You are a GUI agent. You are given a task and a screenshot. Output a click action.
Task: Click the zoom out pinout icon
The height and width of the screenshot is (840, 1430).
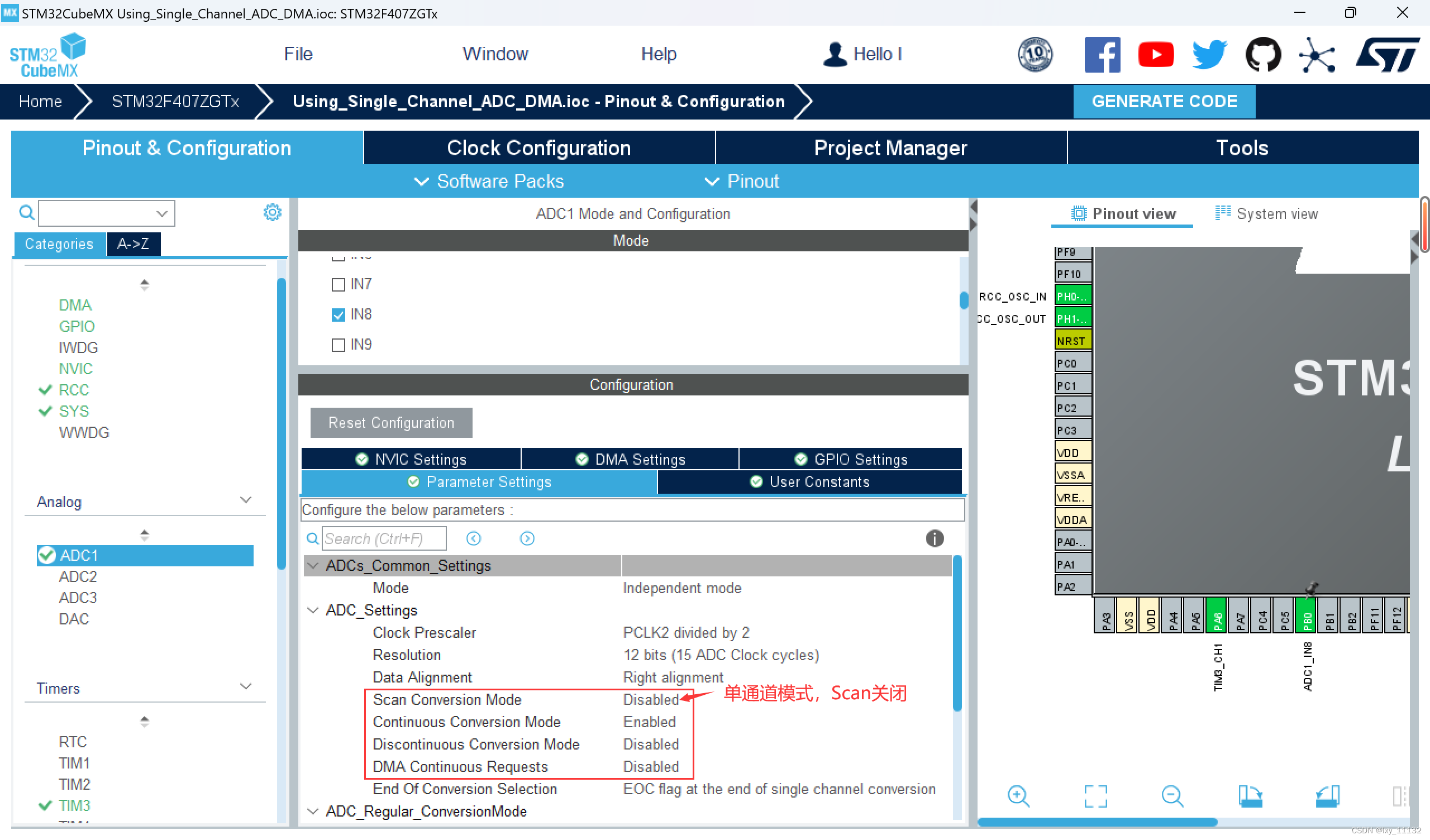[x=1172, y=796]
